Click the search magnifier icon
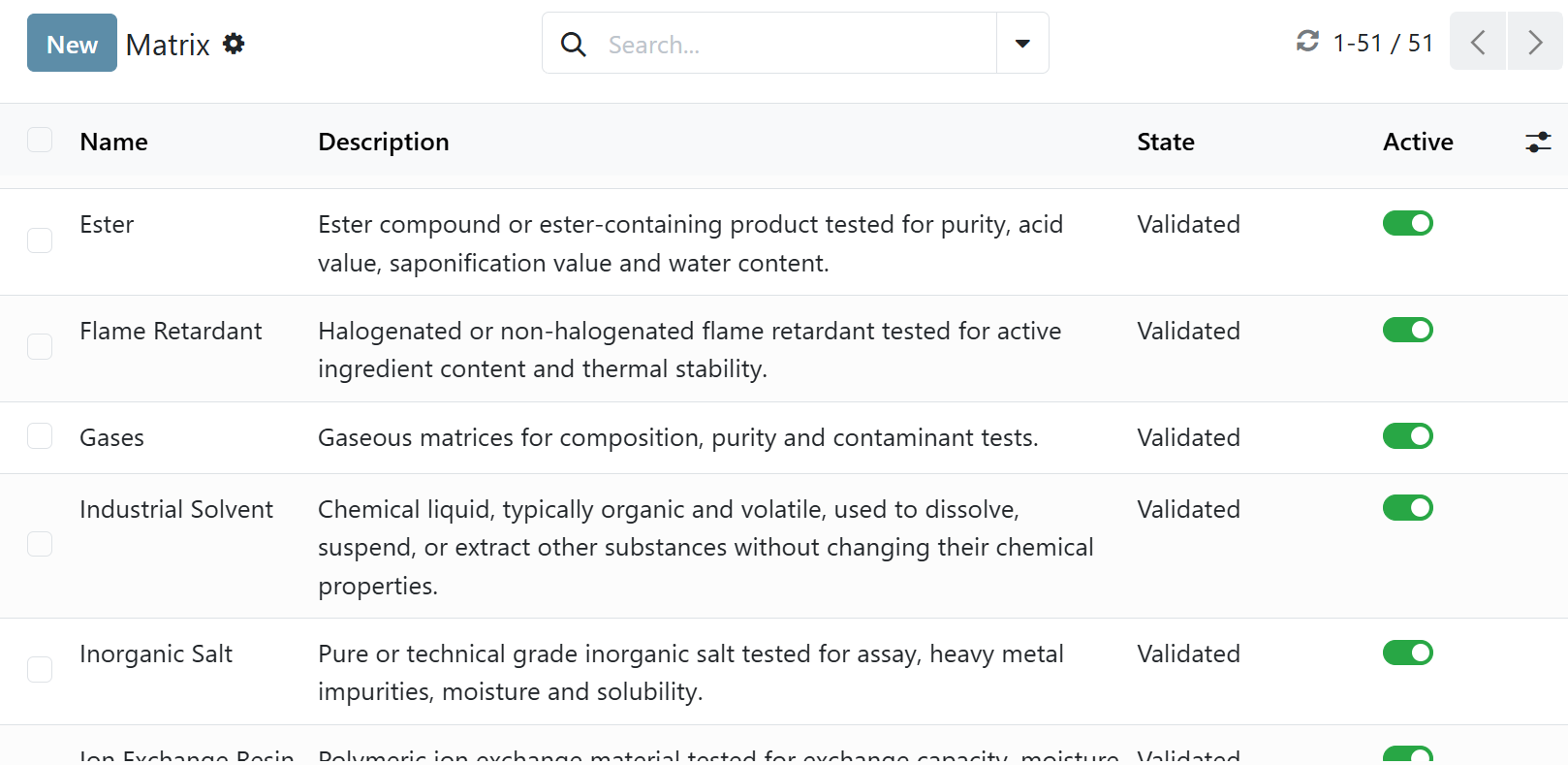The height and width of the screenshot is (765, 1568). pos(574,44)
